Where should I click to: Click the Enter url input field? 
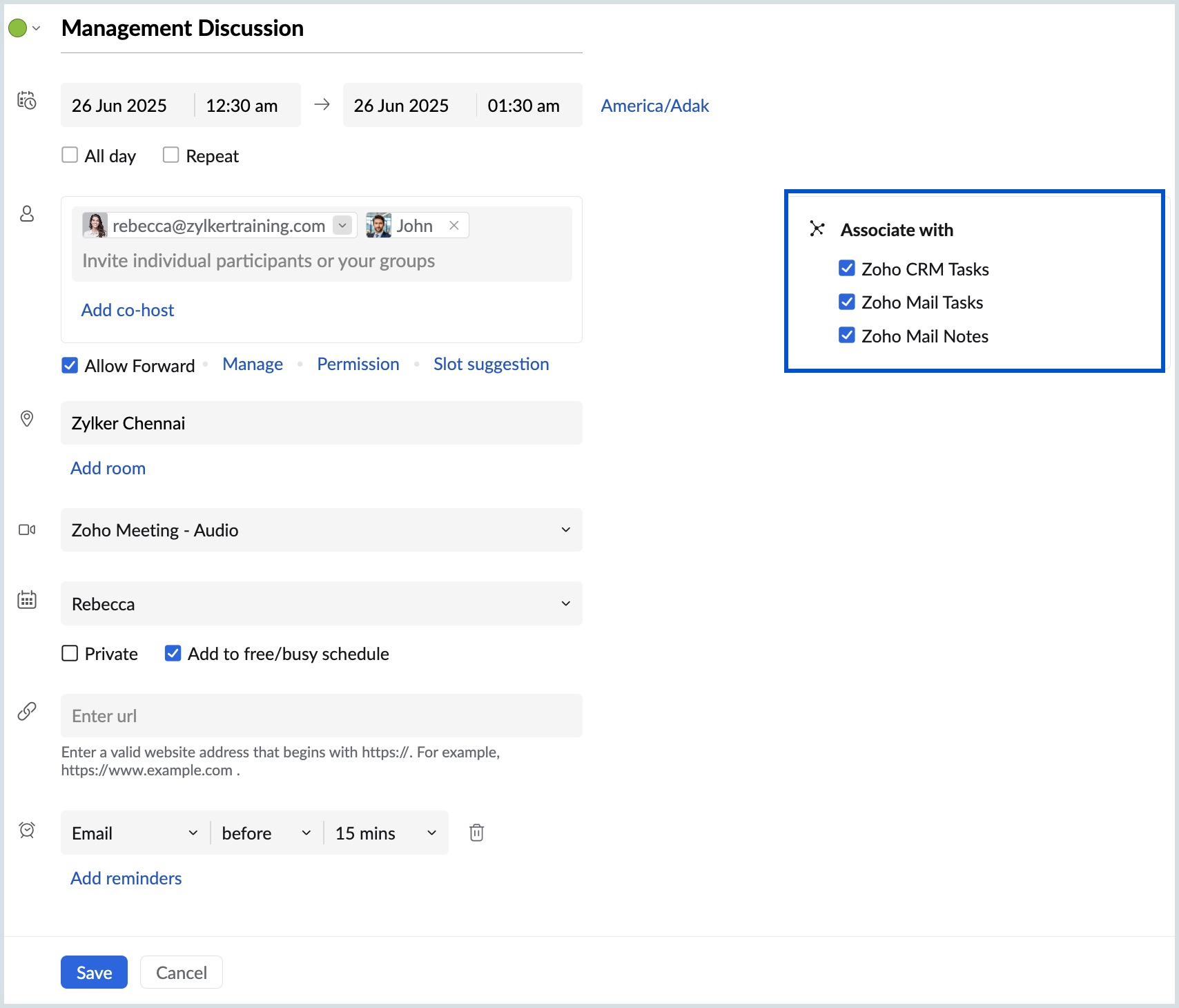(321, 716)
